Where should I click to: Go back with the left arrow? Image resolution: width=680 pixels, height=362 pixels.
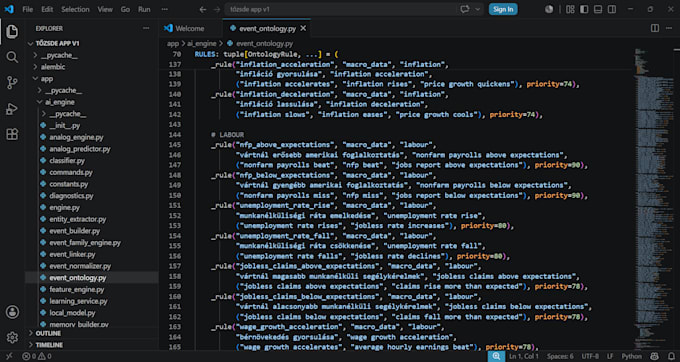[203, 9]
